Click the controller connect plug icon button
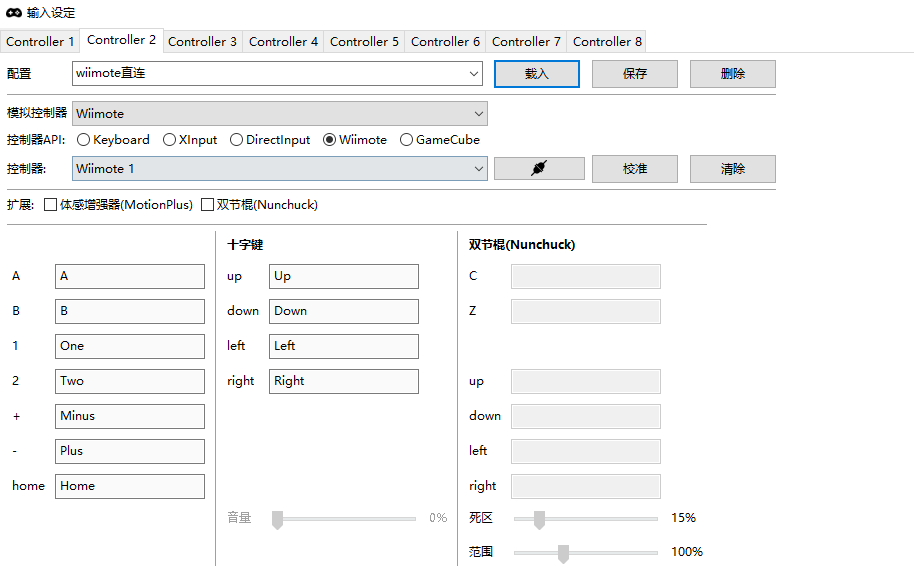 539,168
